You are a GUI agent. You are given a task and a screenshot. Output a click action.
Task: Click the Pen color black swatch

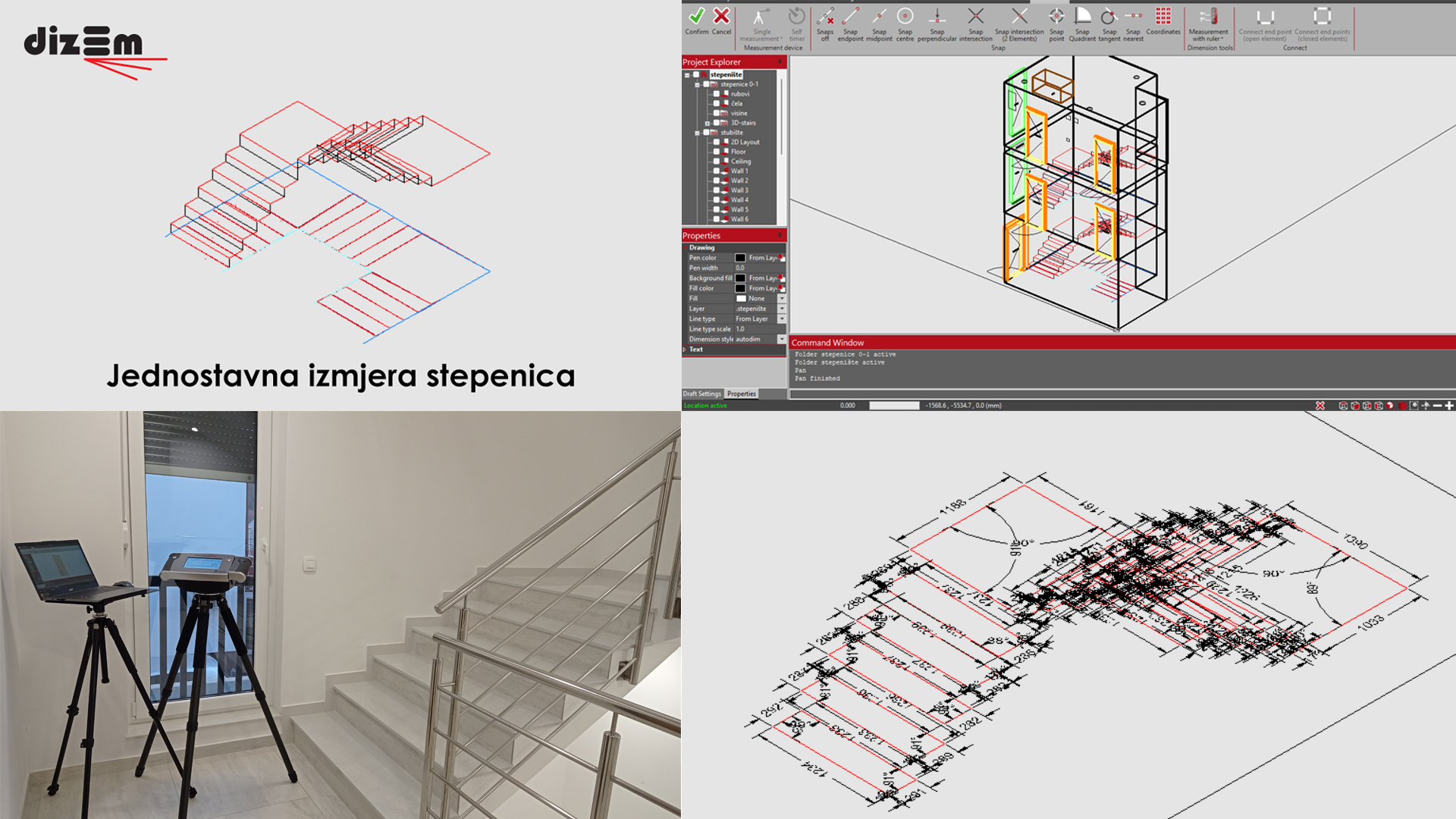pyautogui.click(x=740, y=258)
